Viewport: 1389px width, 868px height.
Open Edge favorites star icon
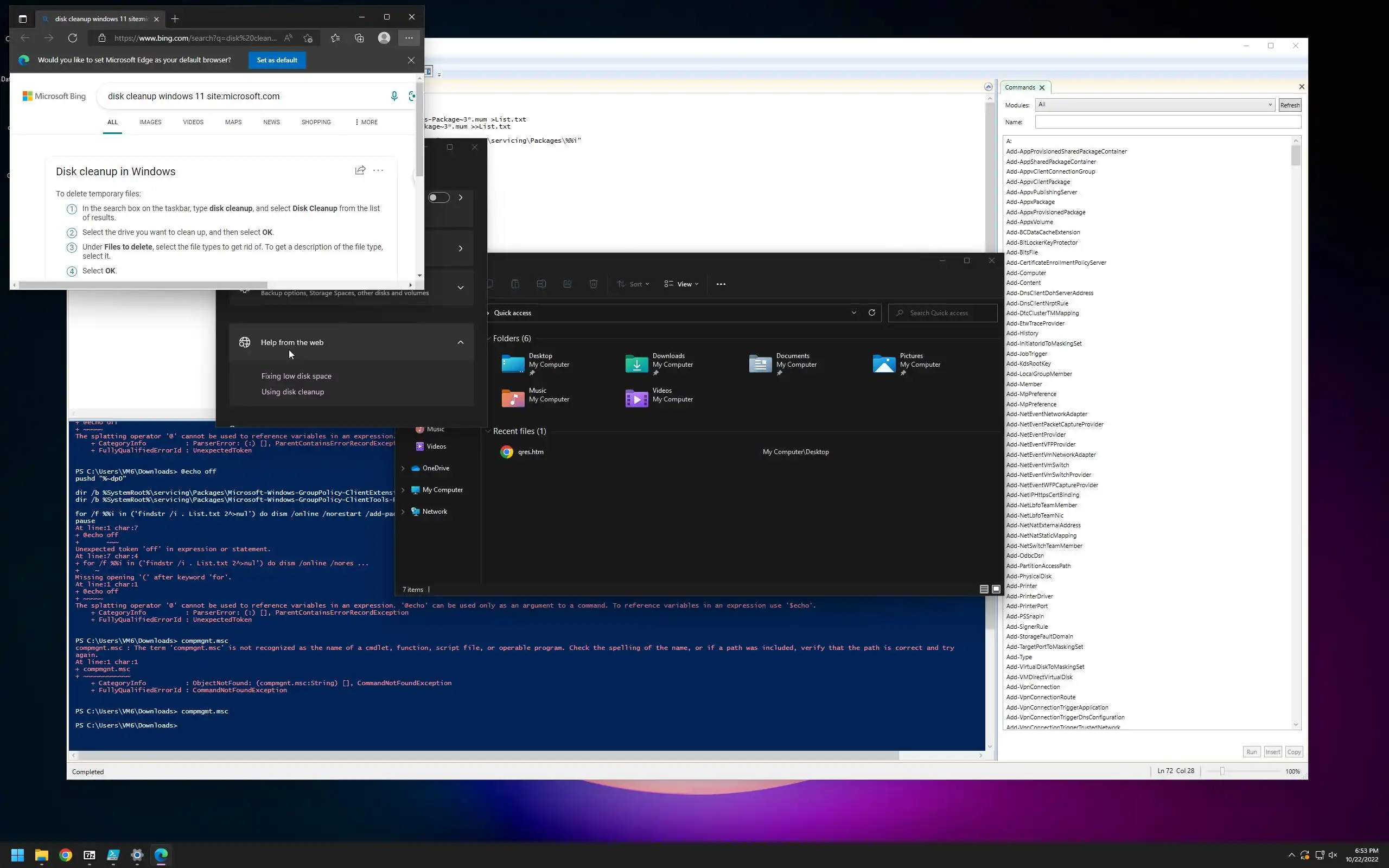click(x=335, y=38)
